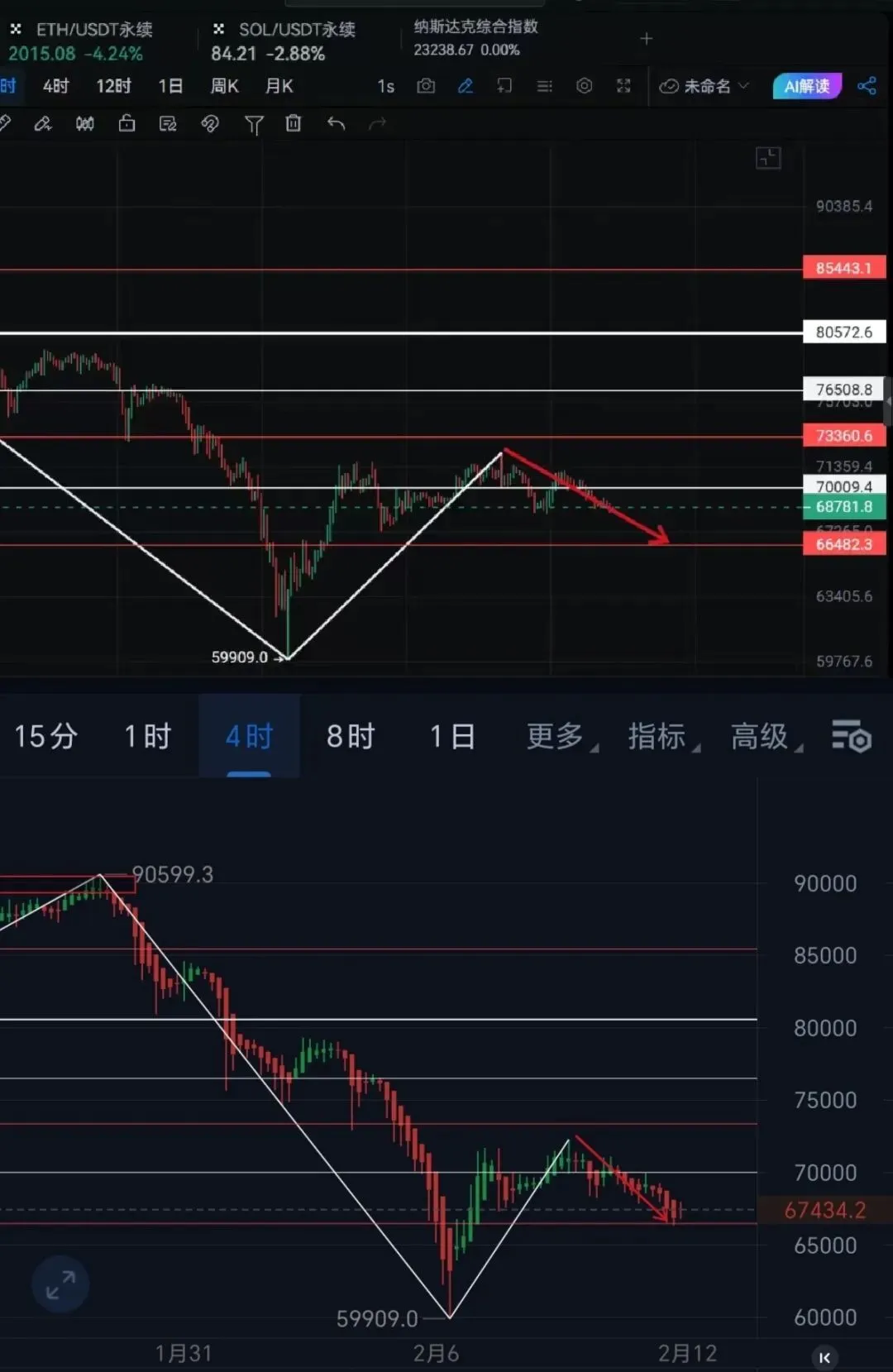
Task: Open the SOL/USDT perpetual ticker
Action: (283, 41)
